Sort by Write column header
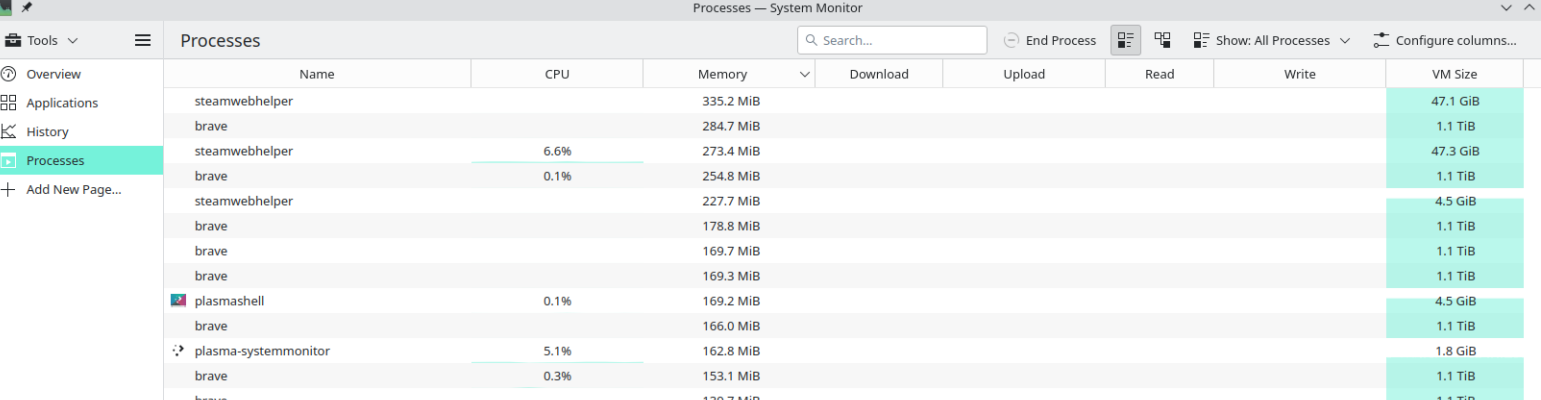The height and width of the screenshot is (400, 1541). [x=1300, y=74]
